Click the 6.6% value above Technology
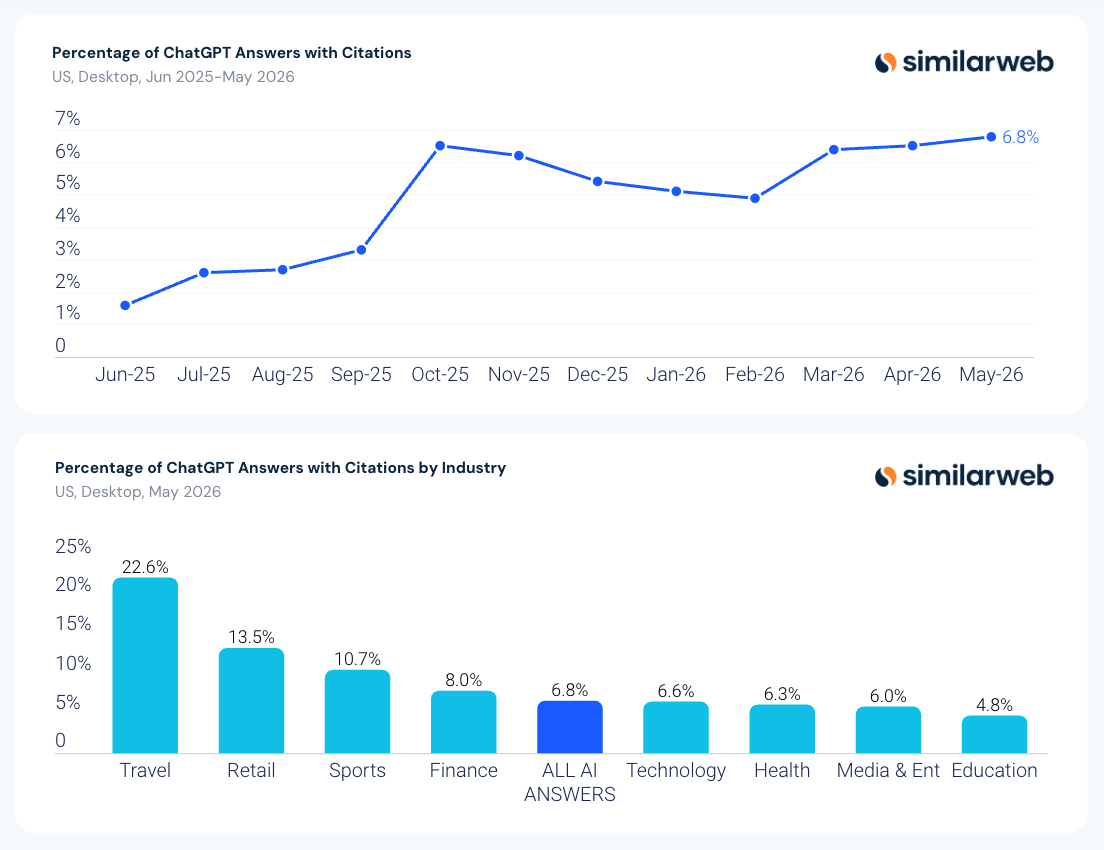 (x=676, y=691)
